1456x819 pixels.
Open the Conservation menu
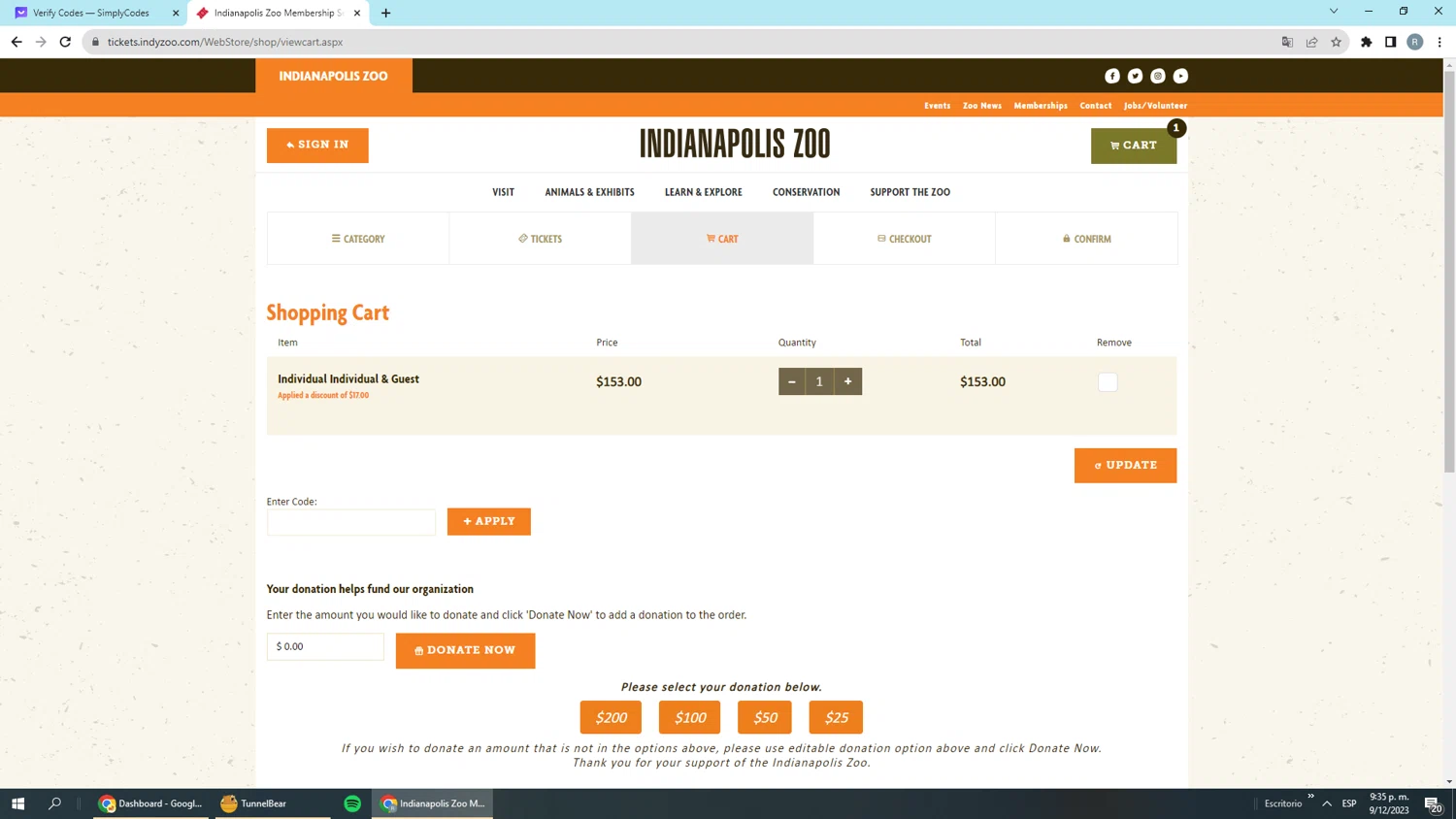tap(806, 192)
